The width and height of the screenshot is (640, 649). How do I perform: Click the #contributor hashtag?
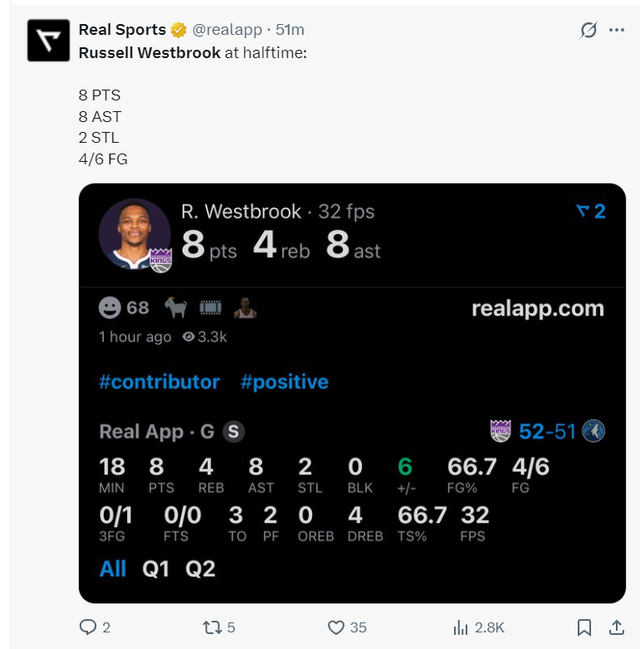pyautogui.click(x=159, y=382)
